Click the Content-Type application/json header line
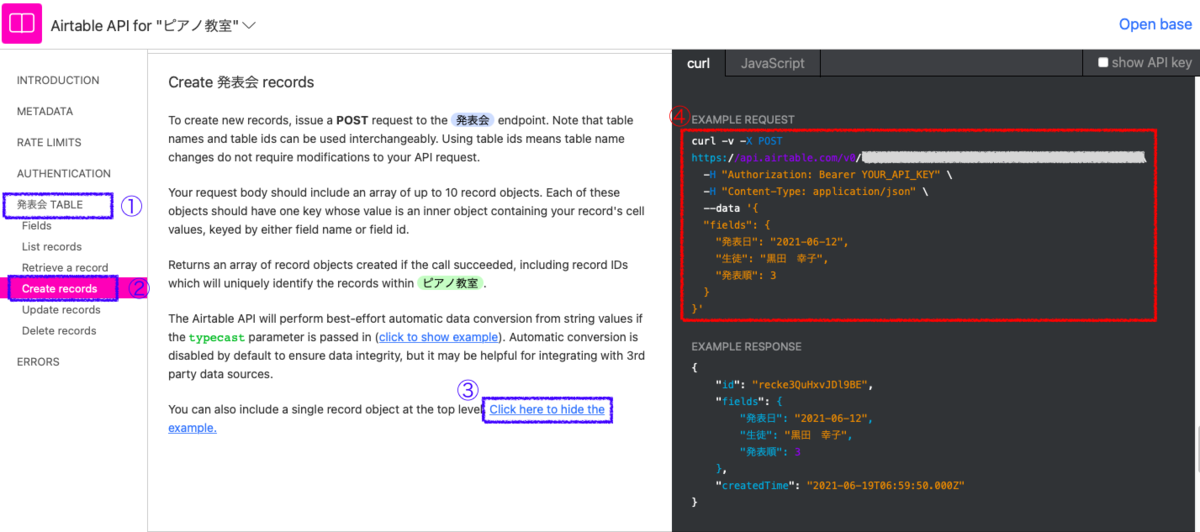 (815, 191)
